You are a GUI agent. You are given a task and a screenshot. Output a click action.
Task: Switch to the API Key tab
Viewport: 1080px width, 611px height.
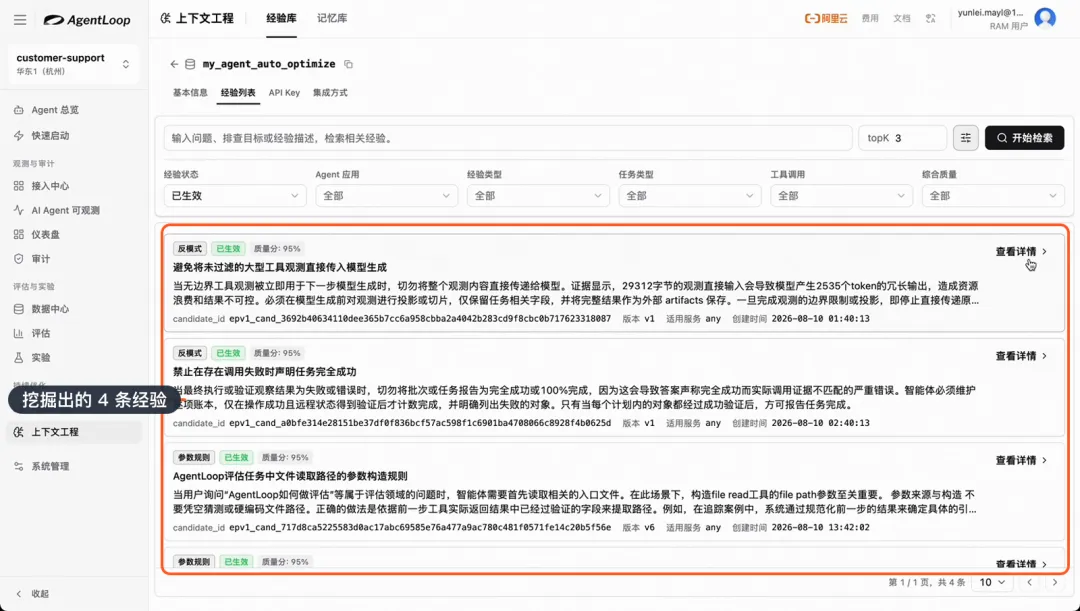[284, 93]
